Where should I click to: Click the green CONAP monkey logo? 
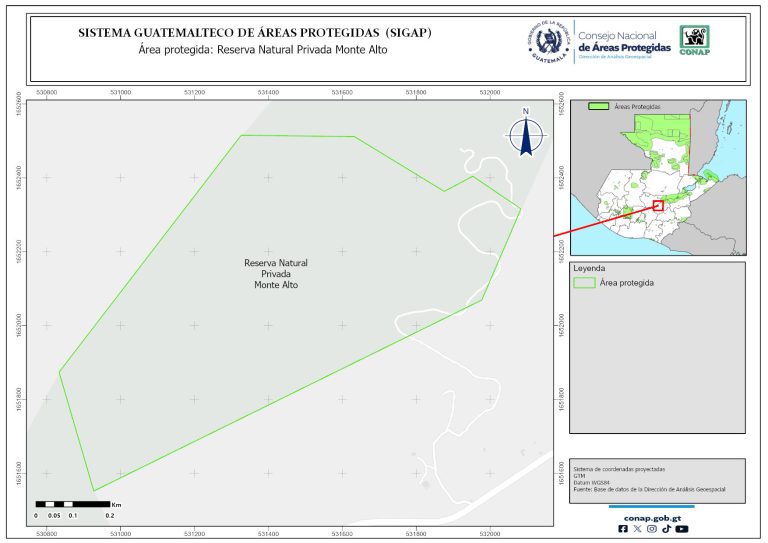696,40
